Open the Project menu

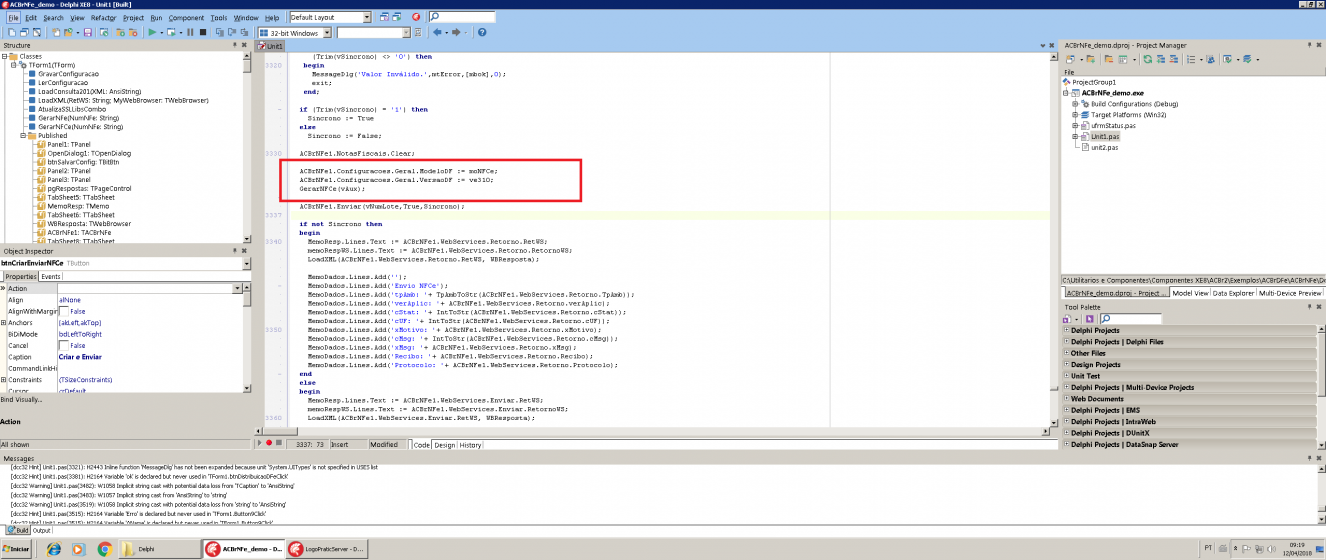pos(133,18)
